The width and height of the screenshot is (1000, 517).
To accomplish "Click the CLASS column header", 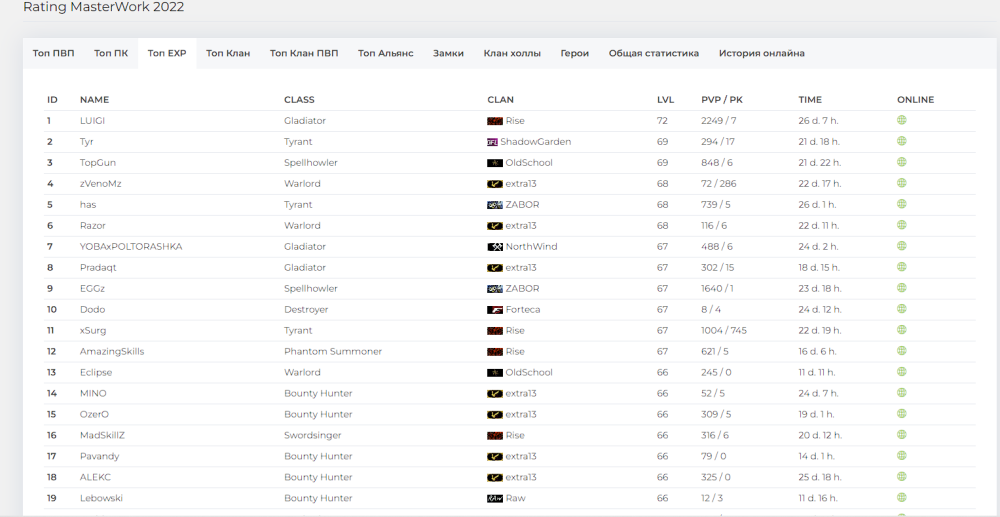I will (299, 100).
